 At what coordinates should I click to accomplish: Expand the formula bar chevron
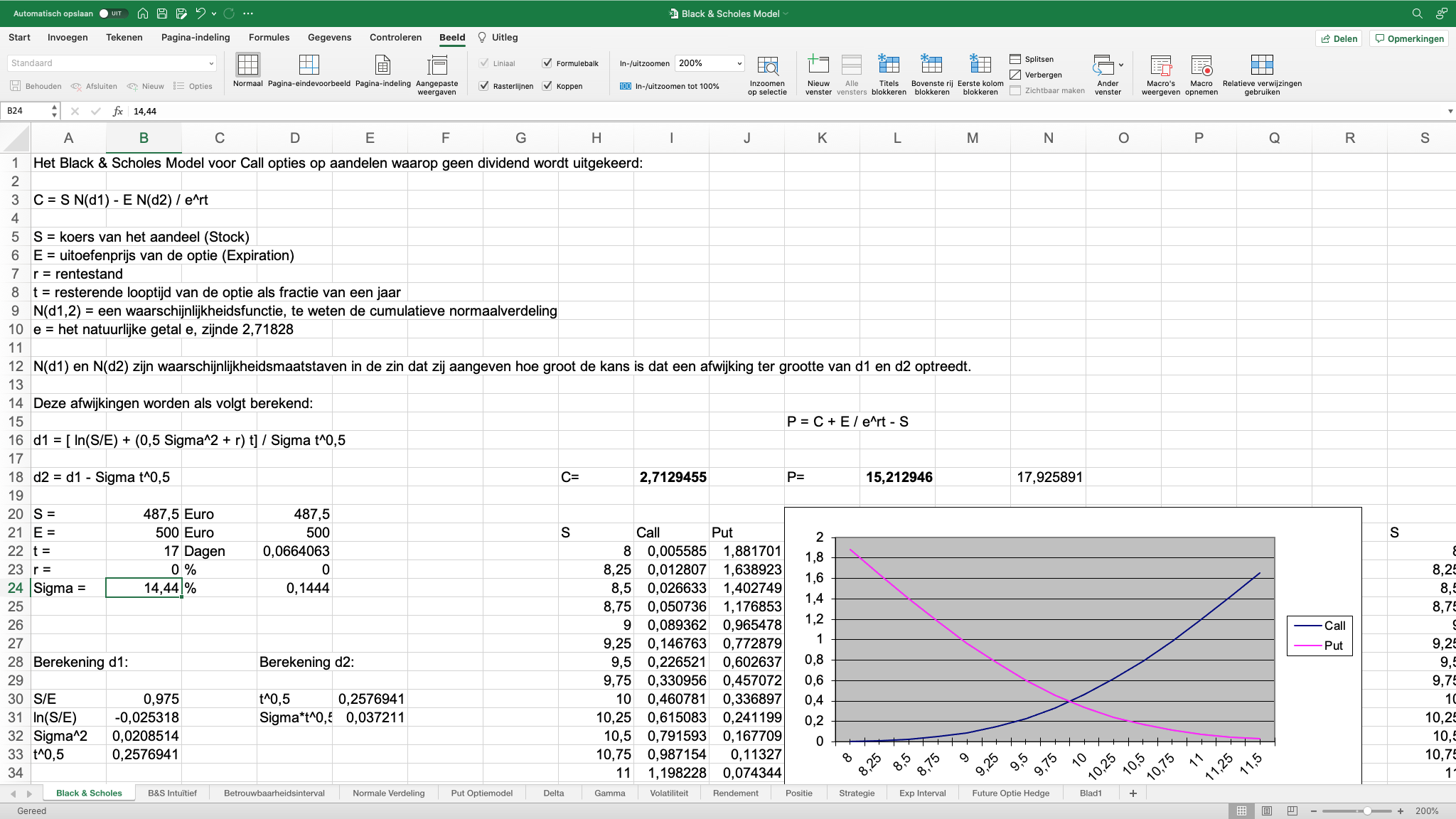pos(1450,111)
